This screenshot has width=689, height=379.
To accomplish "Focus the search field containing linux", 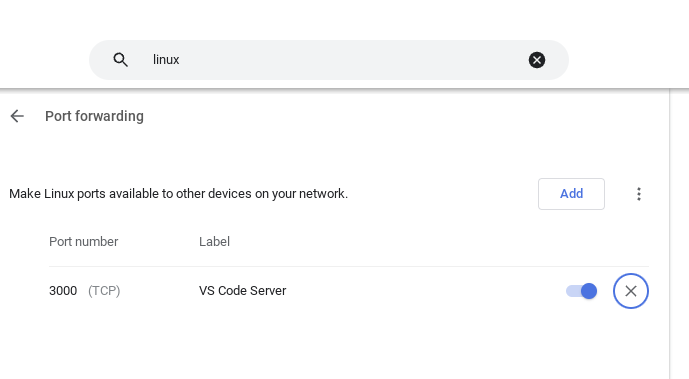I will [x=329, y=60].
